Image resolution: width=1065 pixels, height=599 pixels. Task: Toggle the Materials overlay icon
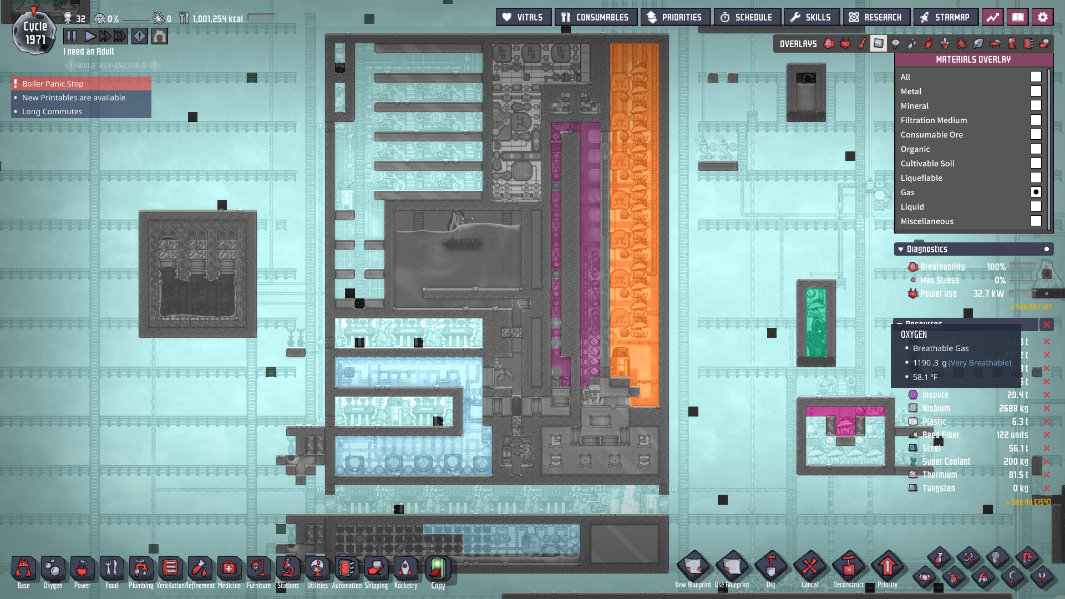click(878, 43)
